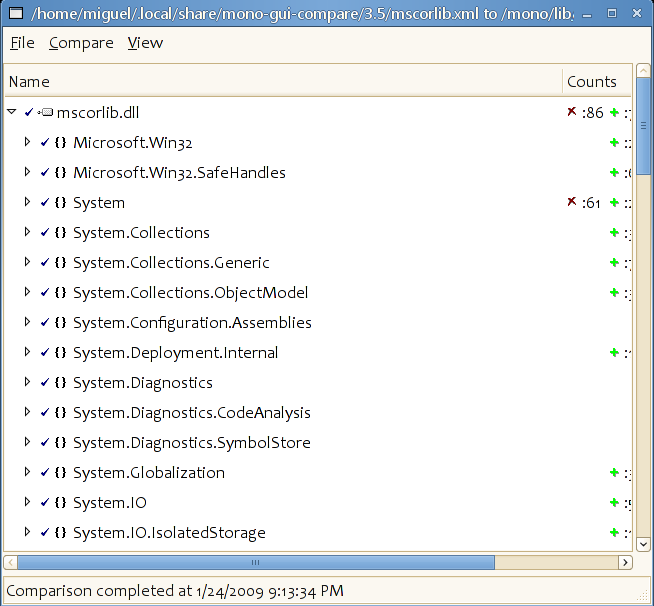Click braces icon of System.Diagnostics
The height and width of the screenshot is (606, 654).
(x=60, y=382)
